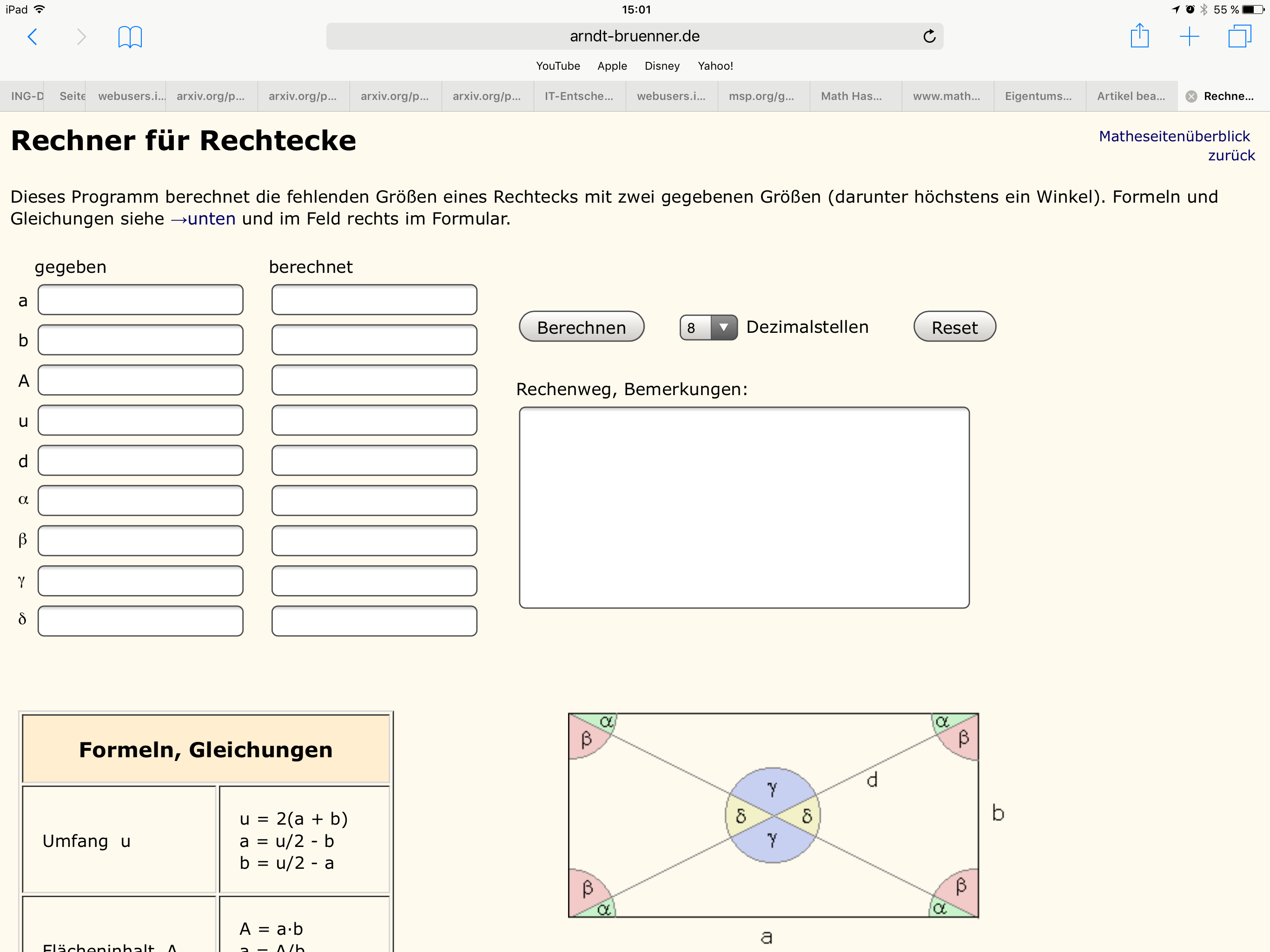Open the share sheet icon
1270x952 pixels.
(1139, 36)
